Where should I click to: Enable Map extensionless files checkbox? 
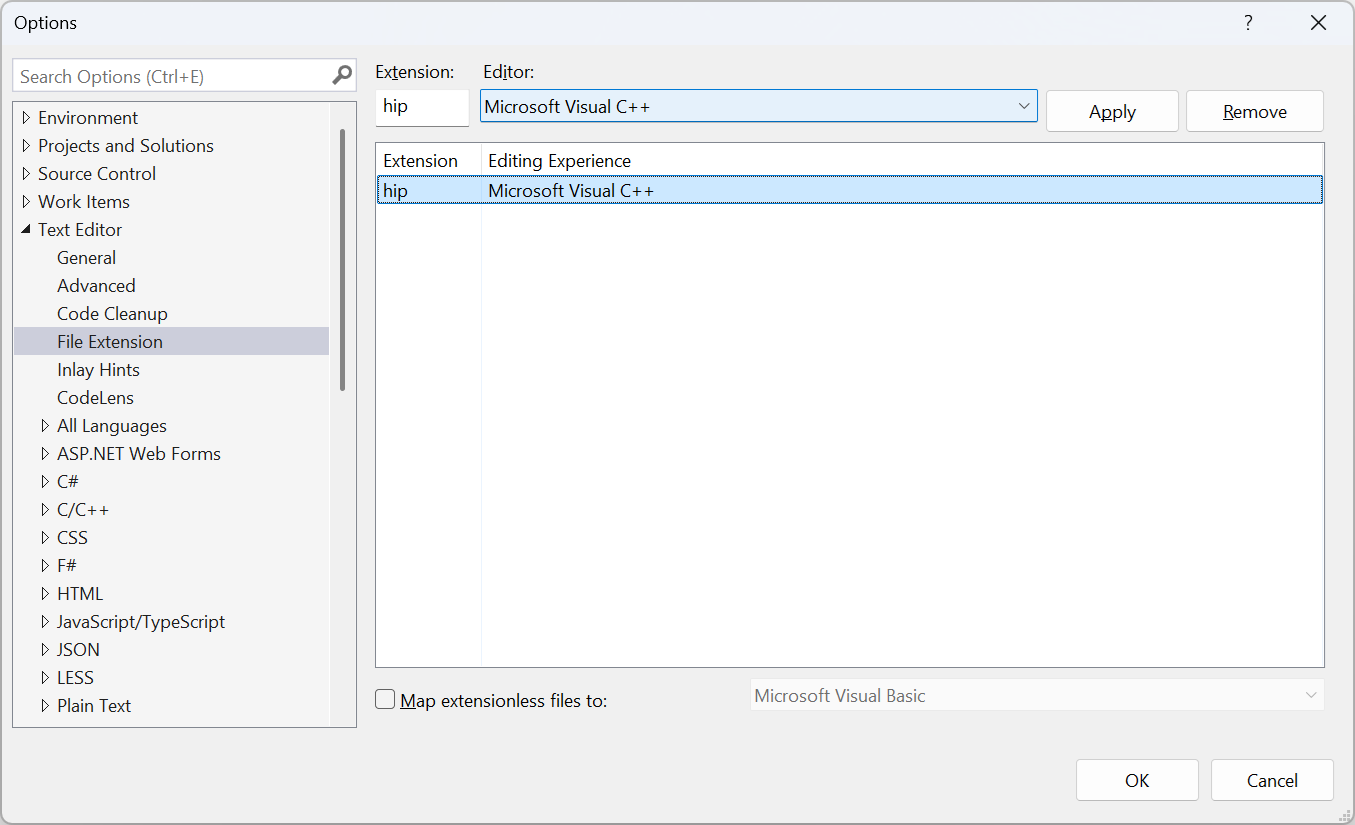click(x=386, y=700)
